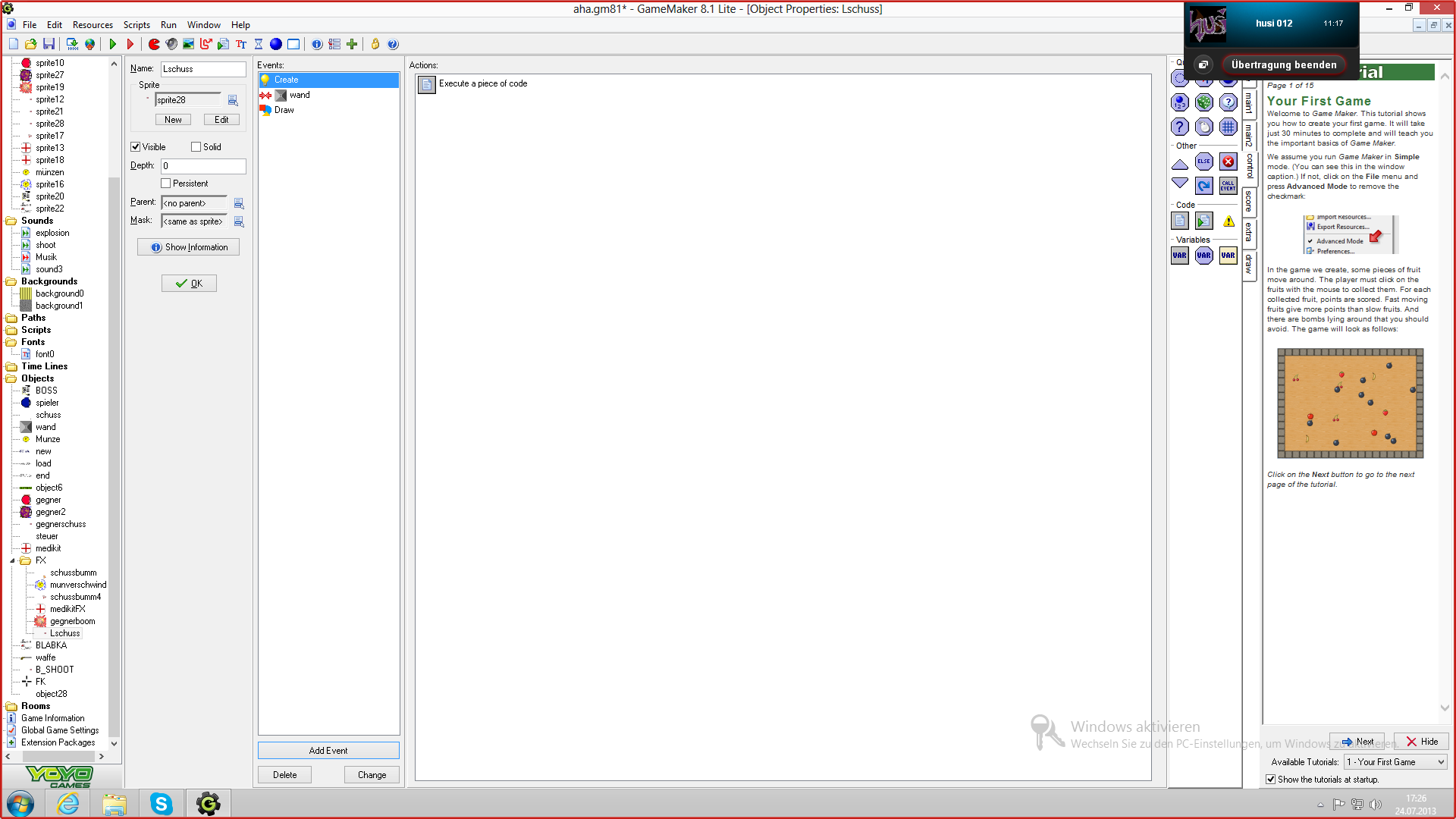1456x819 pixels.
Task: Collapse the FX folder in Objects tree
Action: (x=13, y=561)
